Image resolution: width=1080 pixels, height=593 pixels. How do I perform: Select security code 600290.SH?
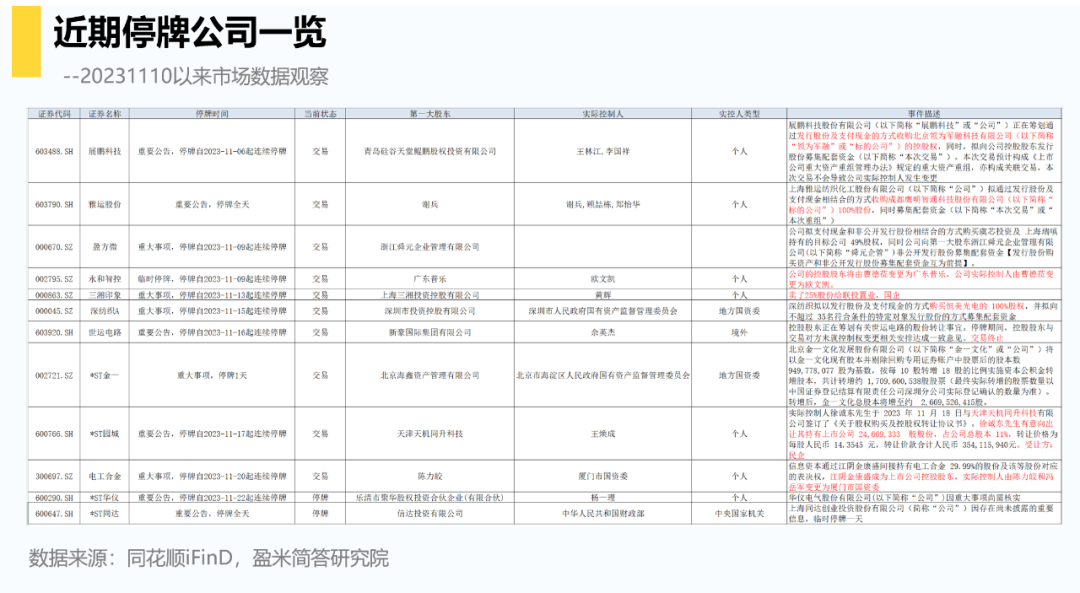pyautogui.click(x=54, y=497)
